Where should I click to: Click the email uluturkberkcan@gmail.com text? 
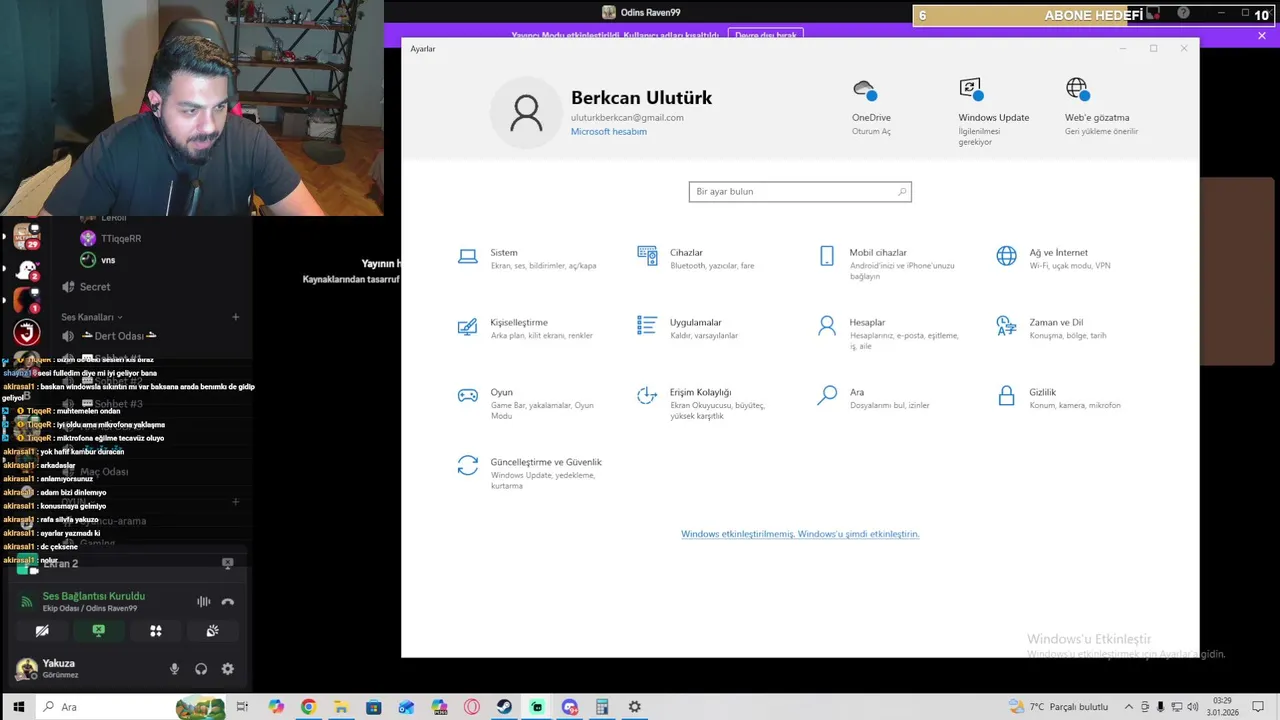click(x=627, y=117)
